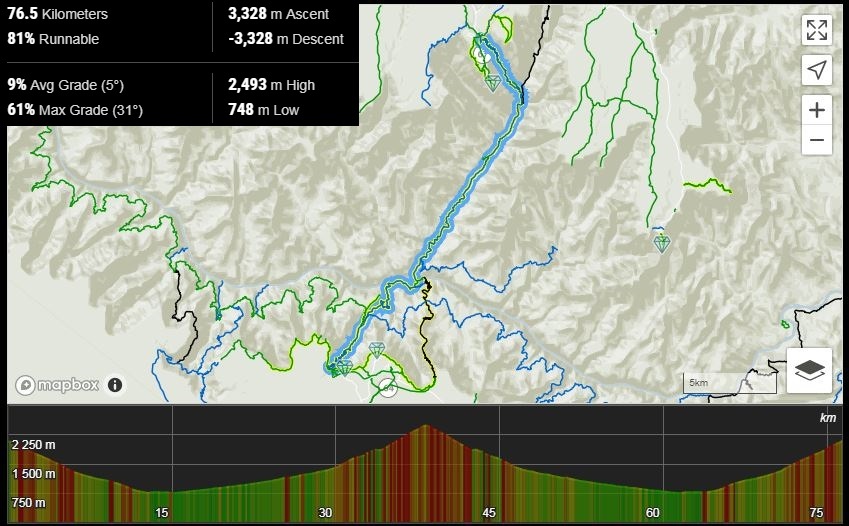The width and height of the screenshot is (849, 526).
Task: Open the Mapbox attribution info icon
Action: [x=115, y=385]
